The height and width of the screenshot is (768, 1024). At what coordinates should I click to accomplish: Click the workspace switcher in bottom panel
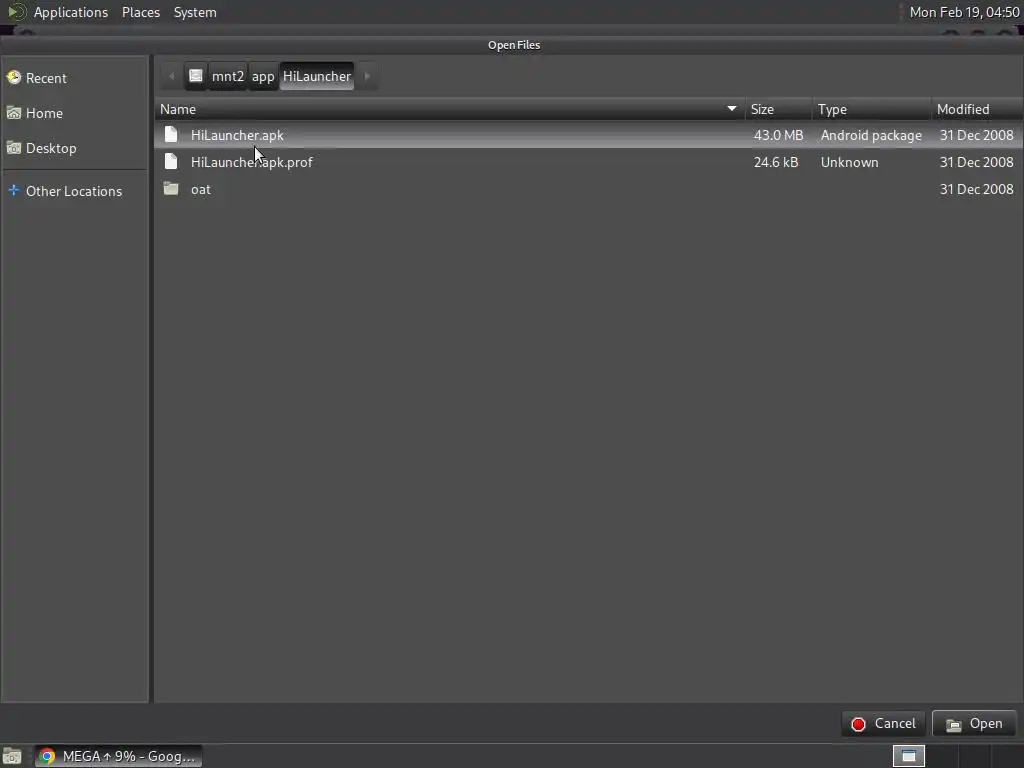tap(909, 756)
